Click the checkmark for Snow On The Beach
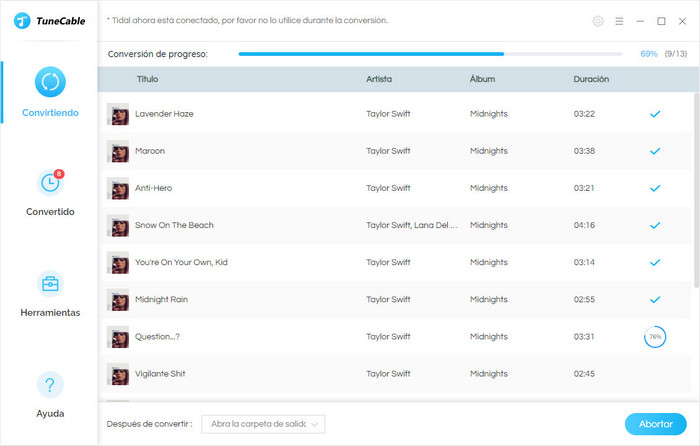700x446 pixels. point(655,225)
